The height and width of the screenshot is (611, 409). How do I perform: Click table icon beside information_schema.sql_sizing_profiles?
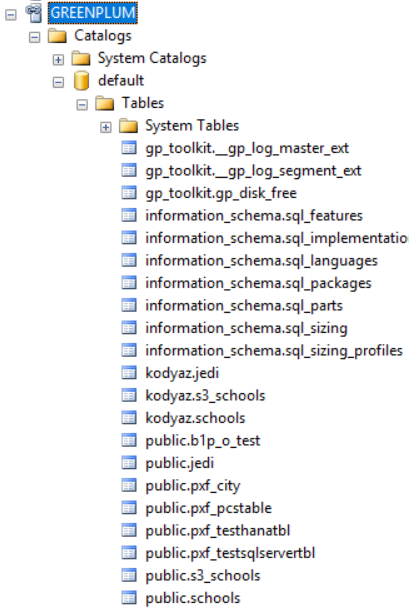[x=129, y=350]
